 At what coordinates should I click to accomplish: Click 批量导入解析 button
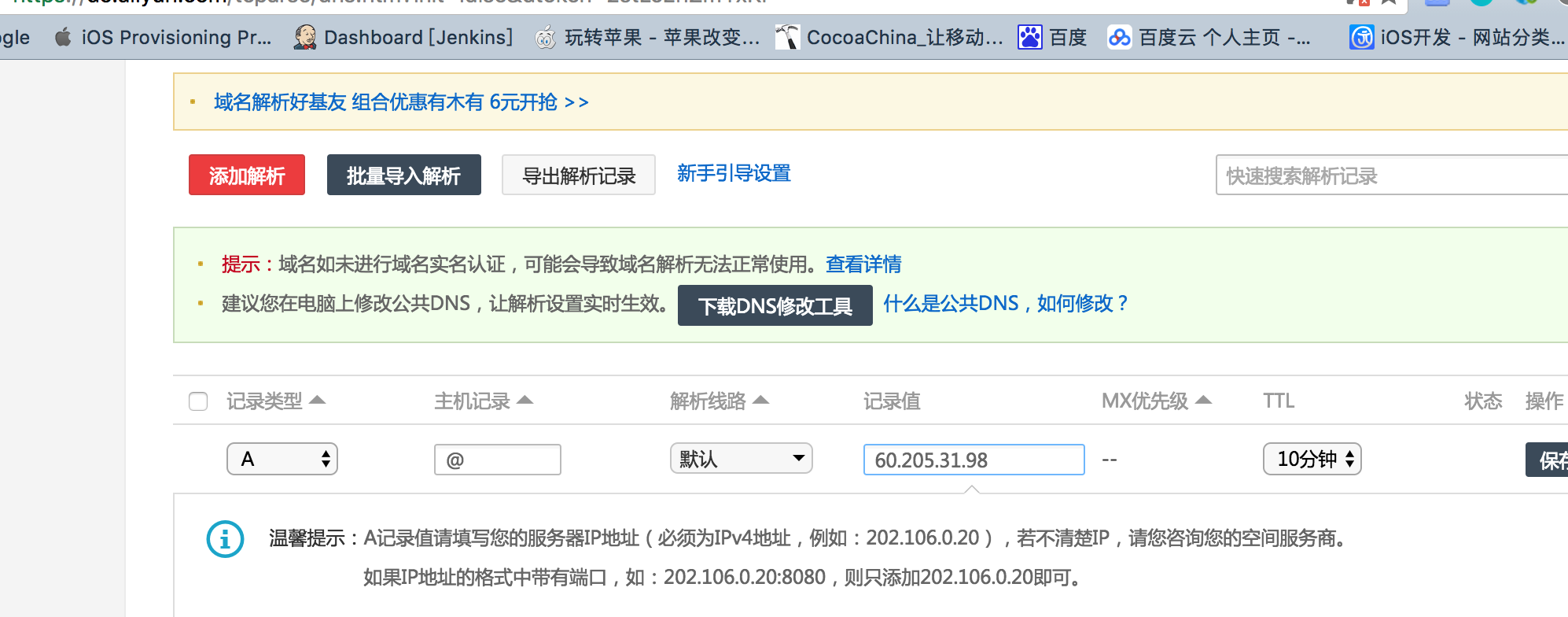[x=404, y=175]
